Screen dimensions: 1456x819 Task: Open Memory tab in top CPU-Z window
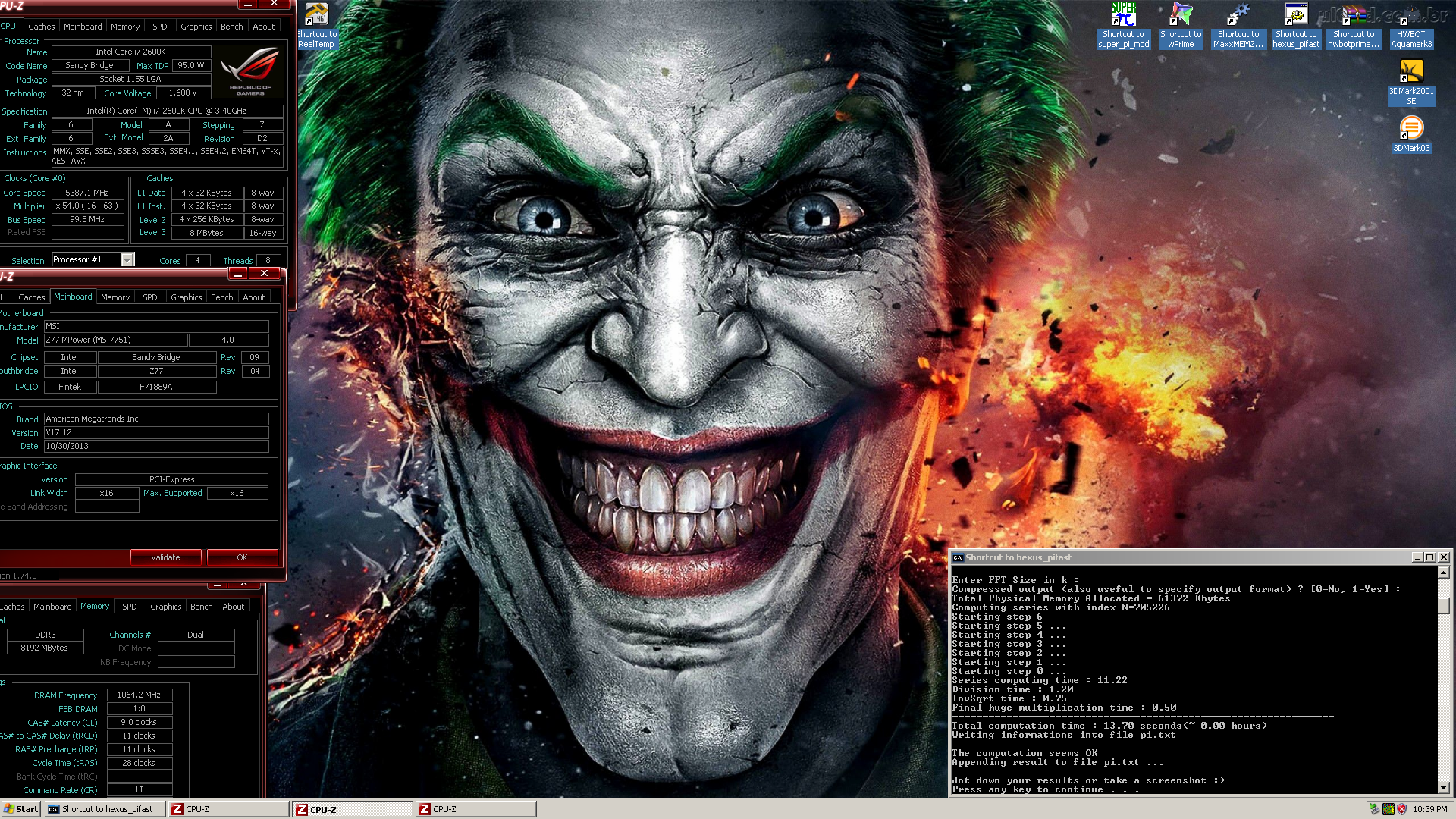click(x=125, y=27)
